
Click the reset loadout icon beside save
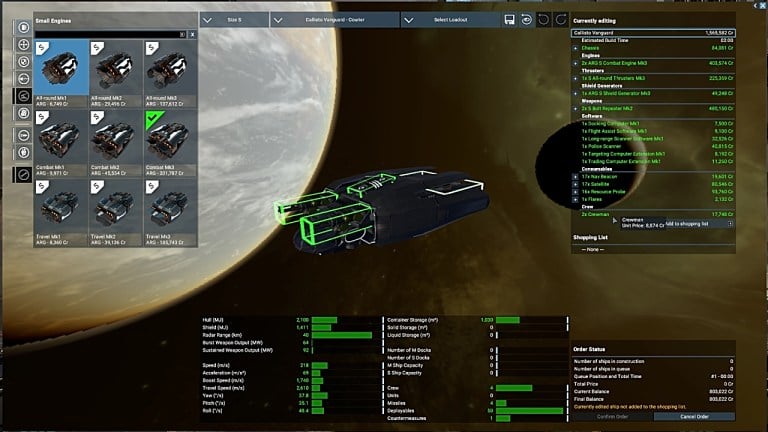[x=527, y=19]
